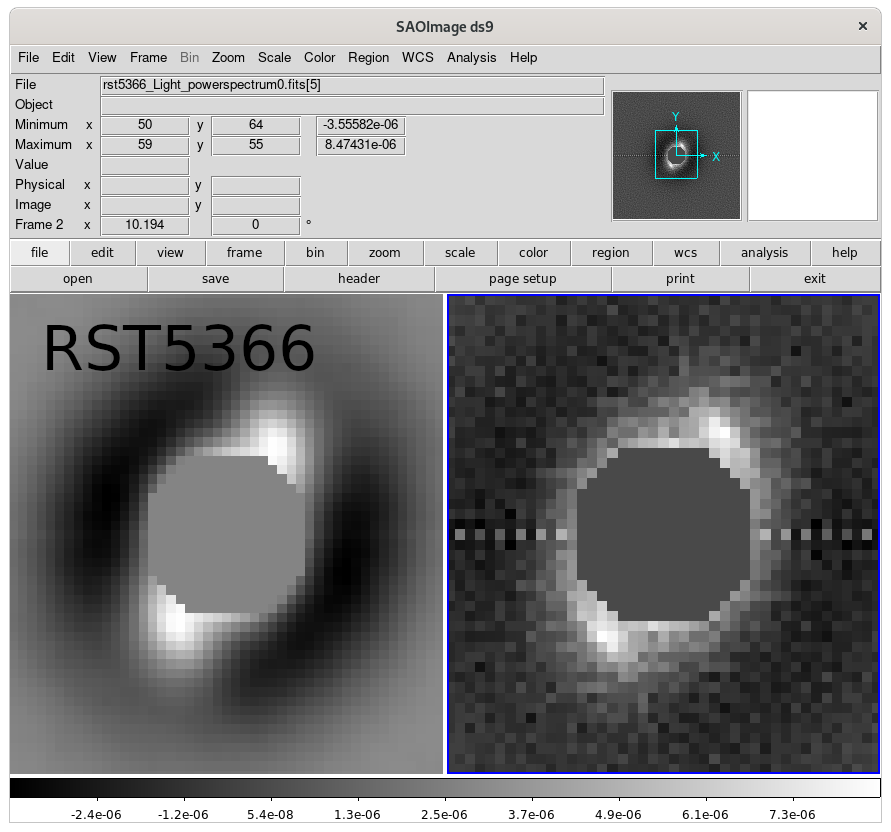This screenshot has width=891, height=832.
Task: Open the WCS menu
Action: click(417, 57)
